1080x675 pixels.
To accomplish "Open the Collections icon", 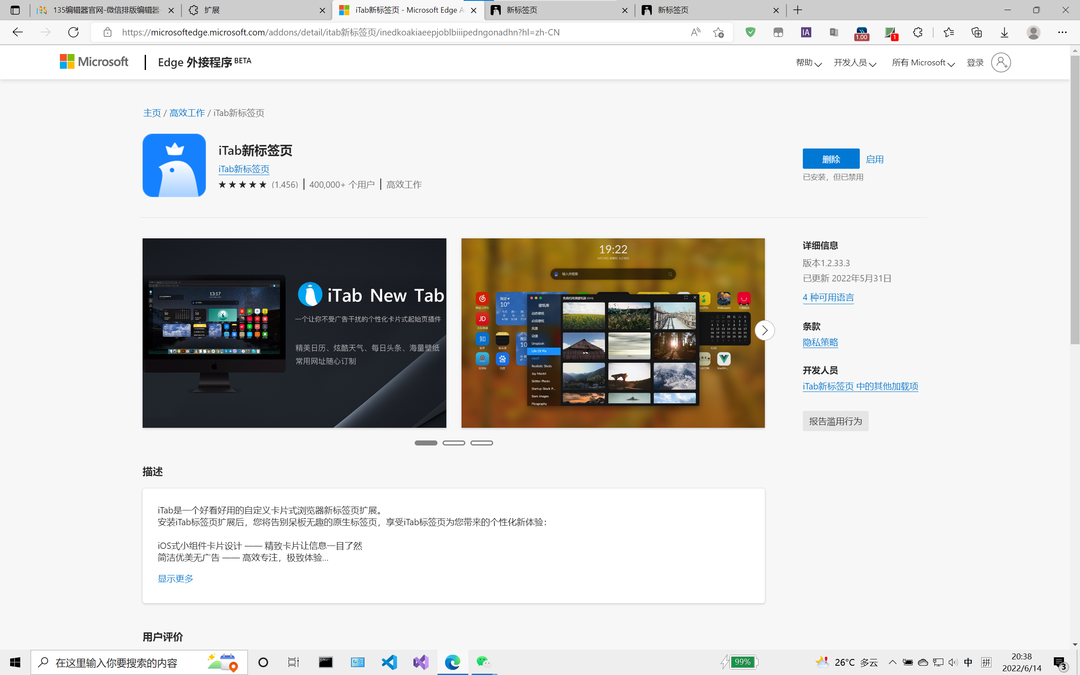I will point(976,32).
